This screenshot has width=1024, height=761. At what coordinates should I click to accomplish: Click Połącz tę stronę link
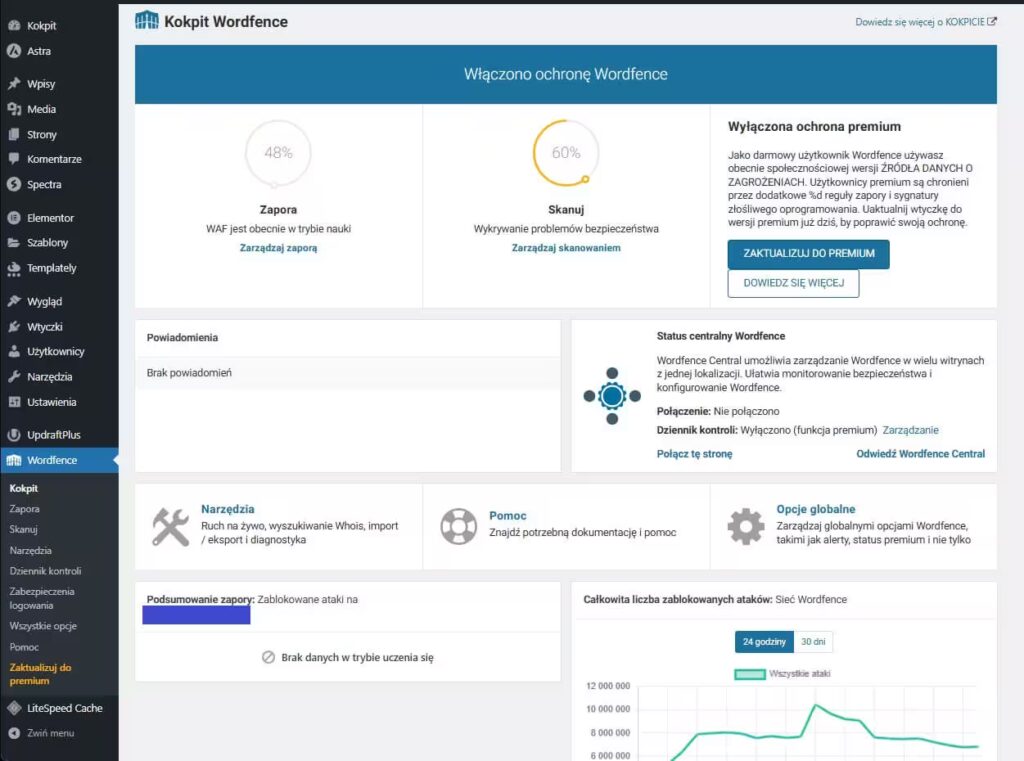tap(694, 454)
